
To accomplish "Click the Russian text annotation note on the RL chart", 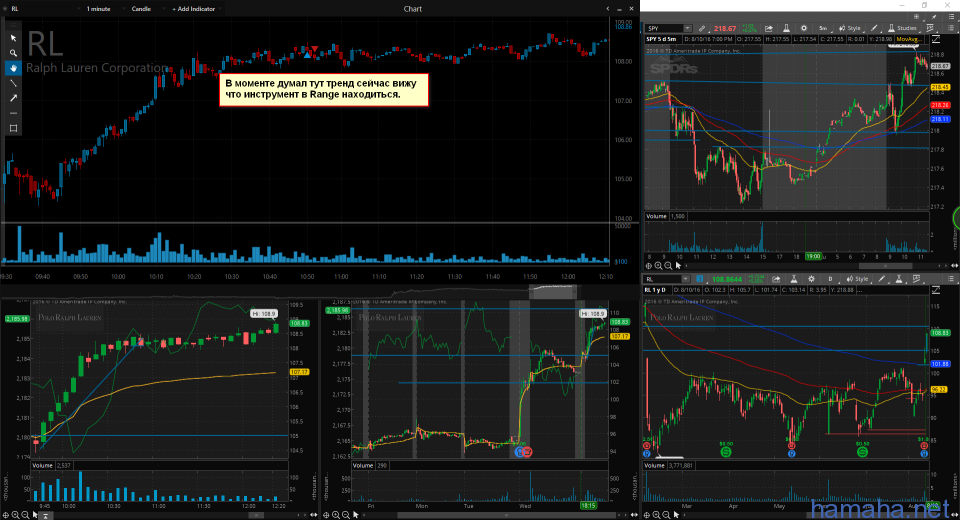I will (323, 89).
